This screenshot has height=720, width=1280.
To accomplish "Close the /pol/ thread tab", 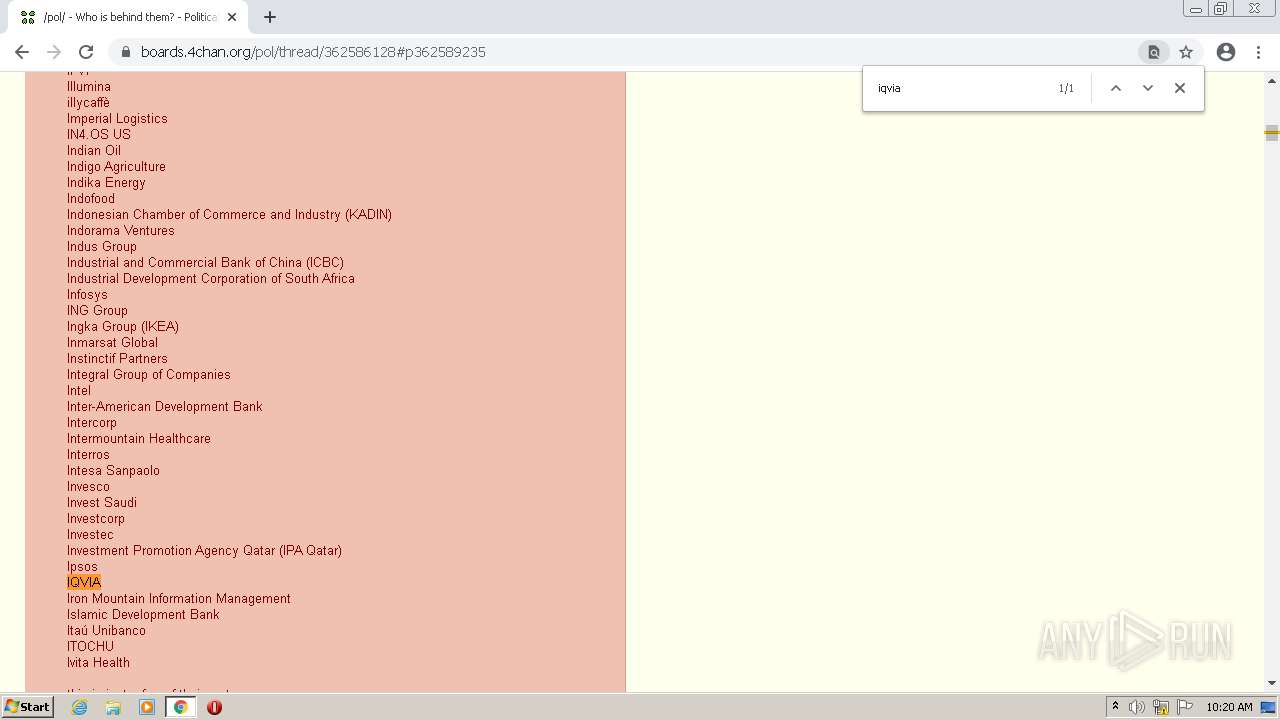I will pos(232,17).
